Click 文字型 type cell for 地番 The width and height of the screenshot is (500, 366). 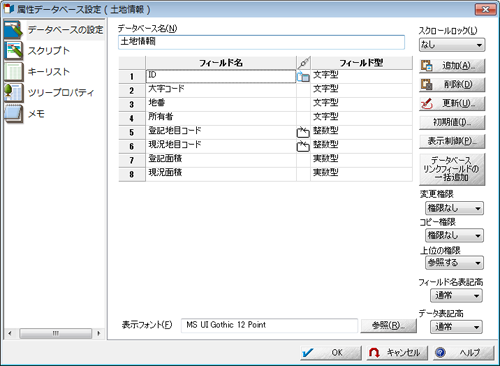click(361, 104)
